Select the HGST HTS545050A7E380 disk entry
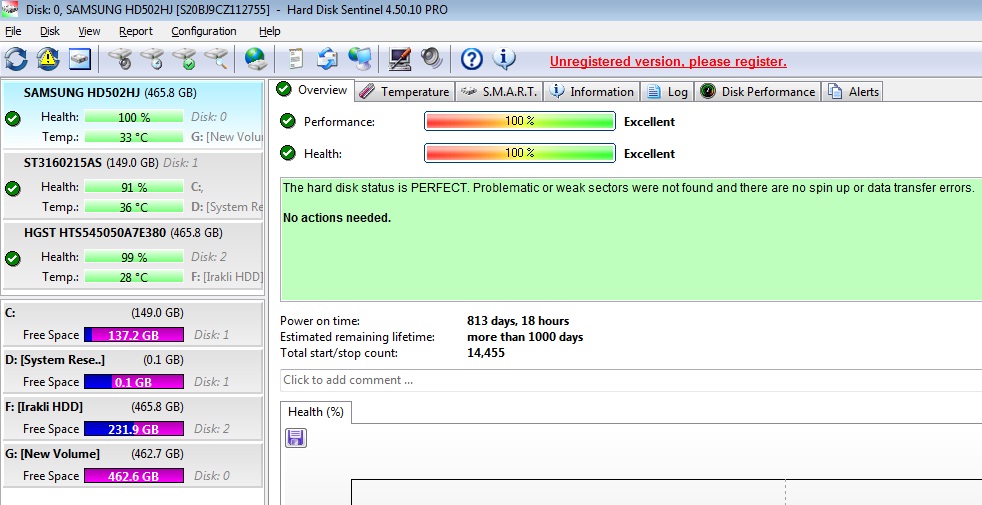Image resolution: width=982 pixels, height=505 pixels. (133, 255)
